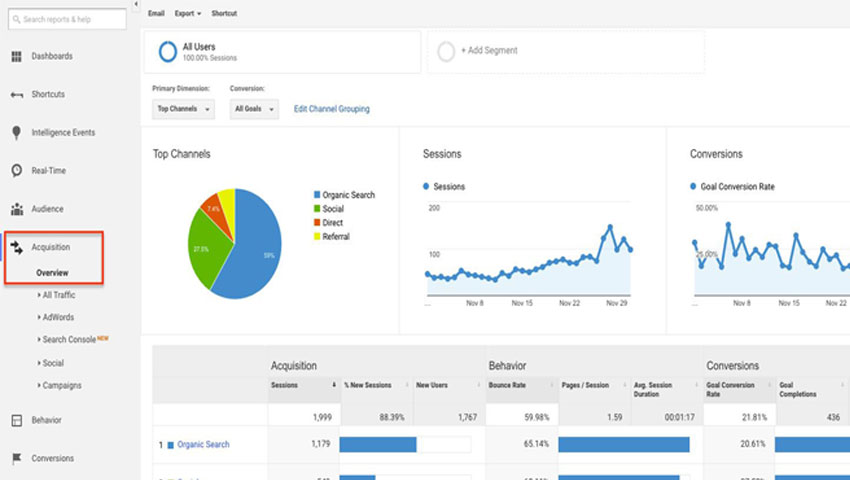This screenshot has width=850, height=480.
Task: Click the Organic Search link in table
Action: tap(203, 444)
